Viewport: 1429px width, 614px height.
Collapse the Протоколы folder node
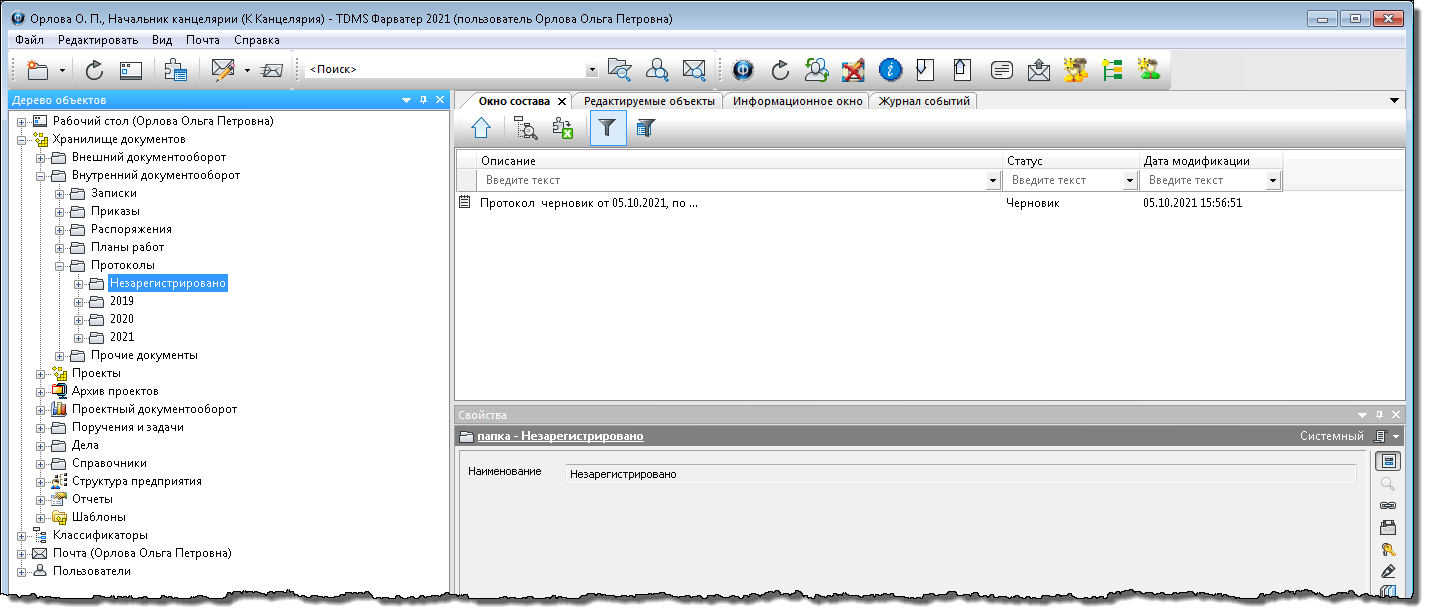(60, 266)
